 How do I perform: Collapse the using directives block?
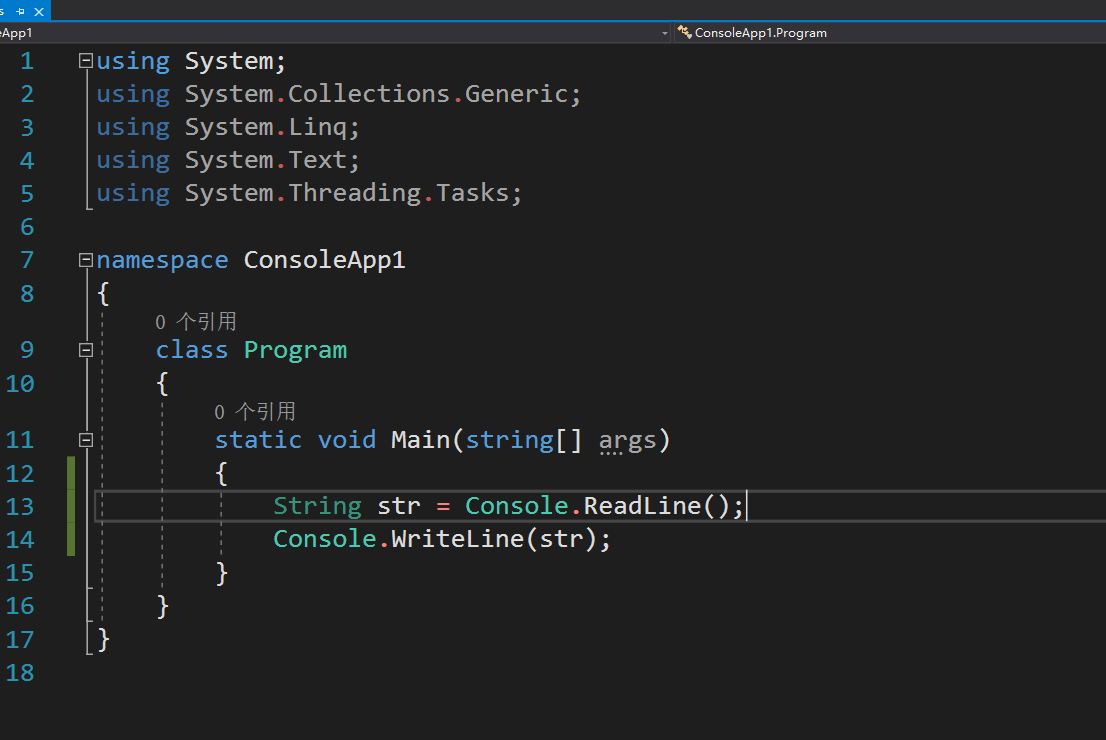85,60
